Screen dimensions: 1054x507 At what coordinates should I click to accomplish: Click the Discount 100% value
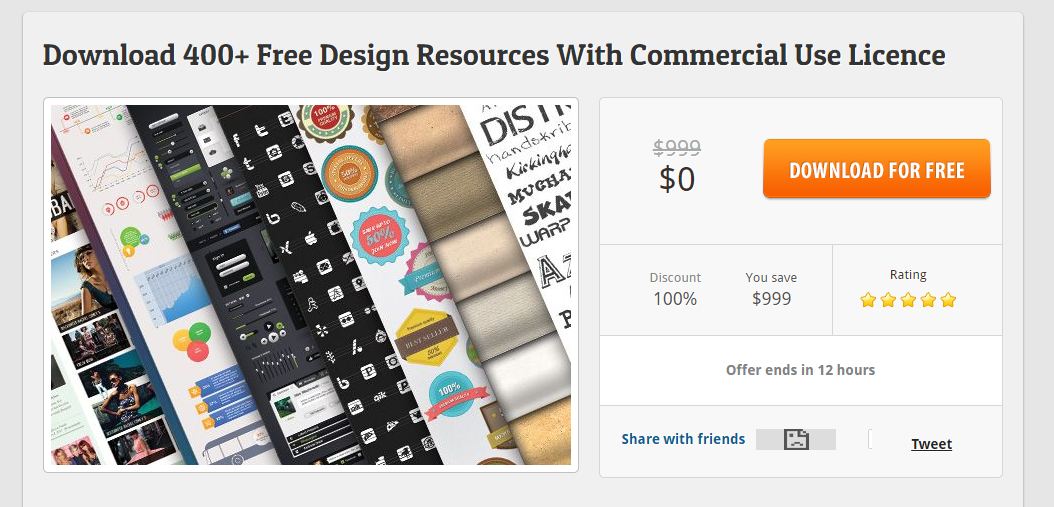pos(675,299)
